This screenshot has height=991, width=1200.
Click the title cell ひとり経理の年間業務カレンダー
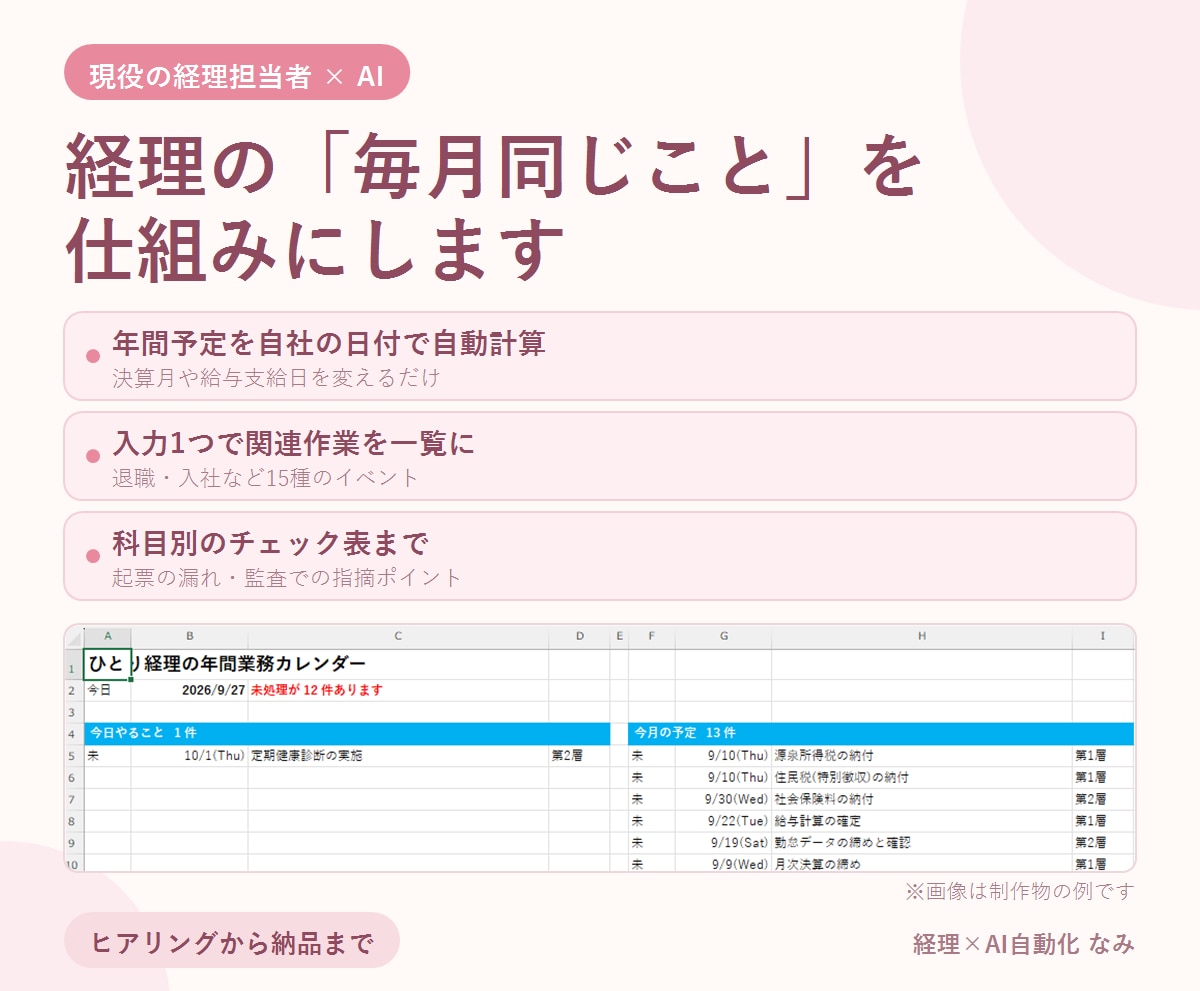click(227, 664)
